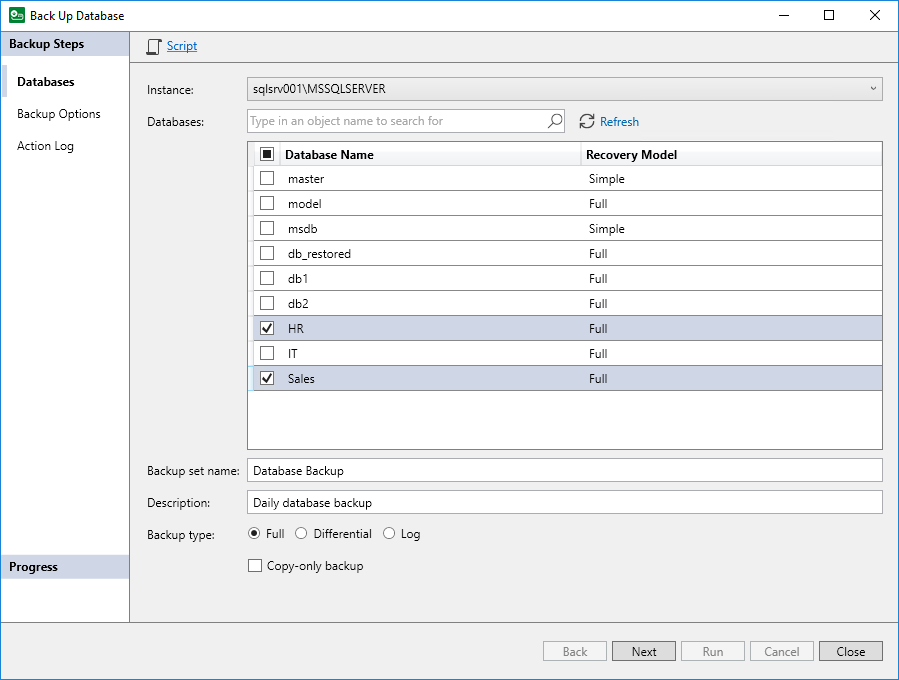899x680 pixels.
Task: Open the Action Log step
Action: tap(45, 145)
